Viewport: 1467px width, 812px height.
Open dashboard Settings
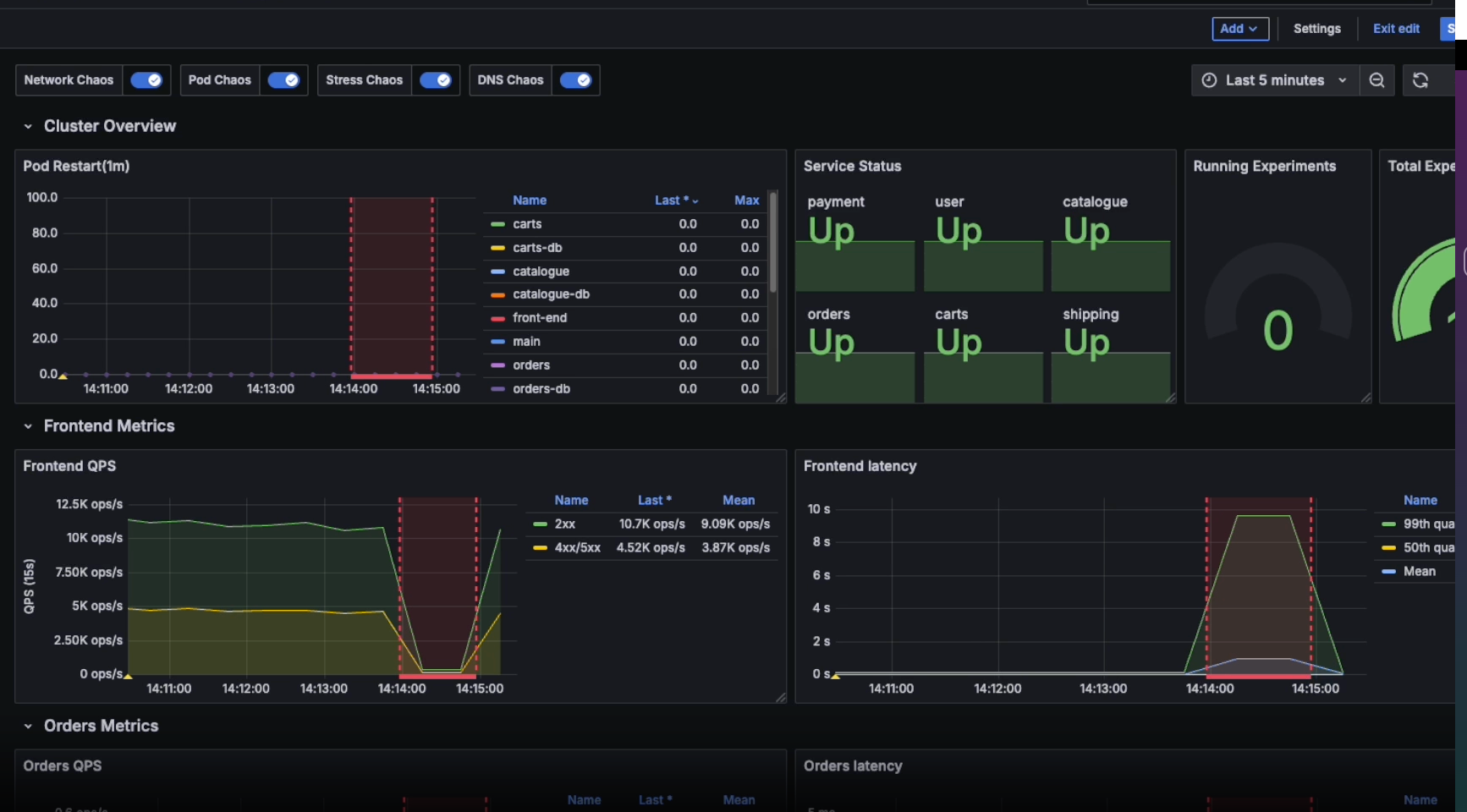(x=1316, y=29)
